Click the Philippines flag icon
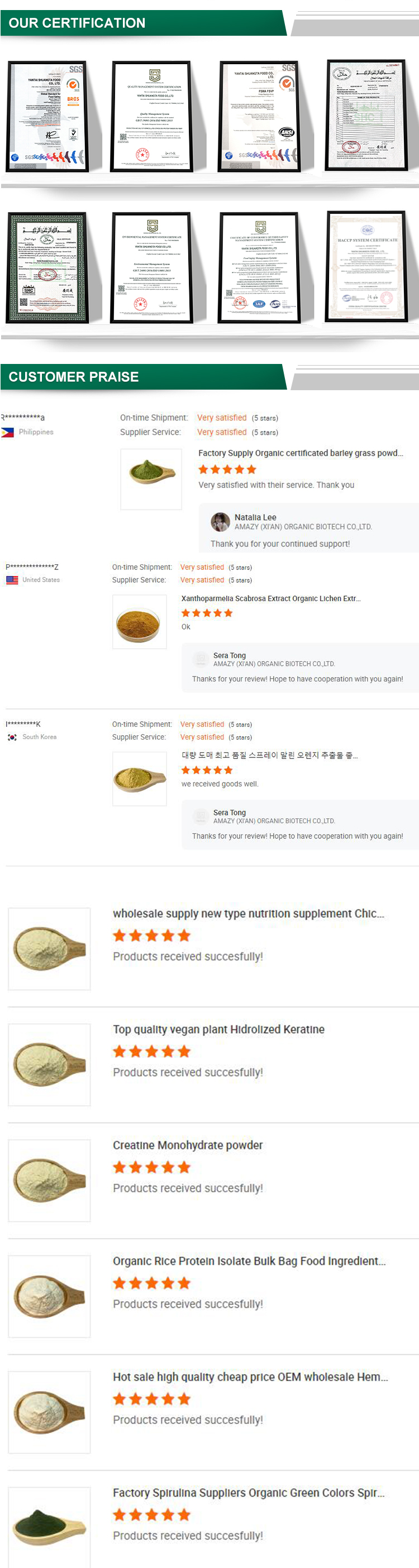This screenshot has width=419, height=1568. click(x=7, y=432)
